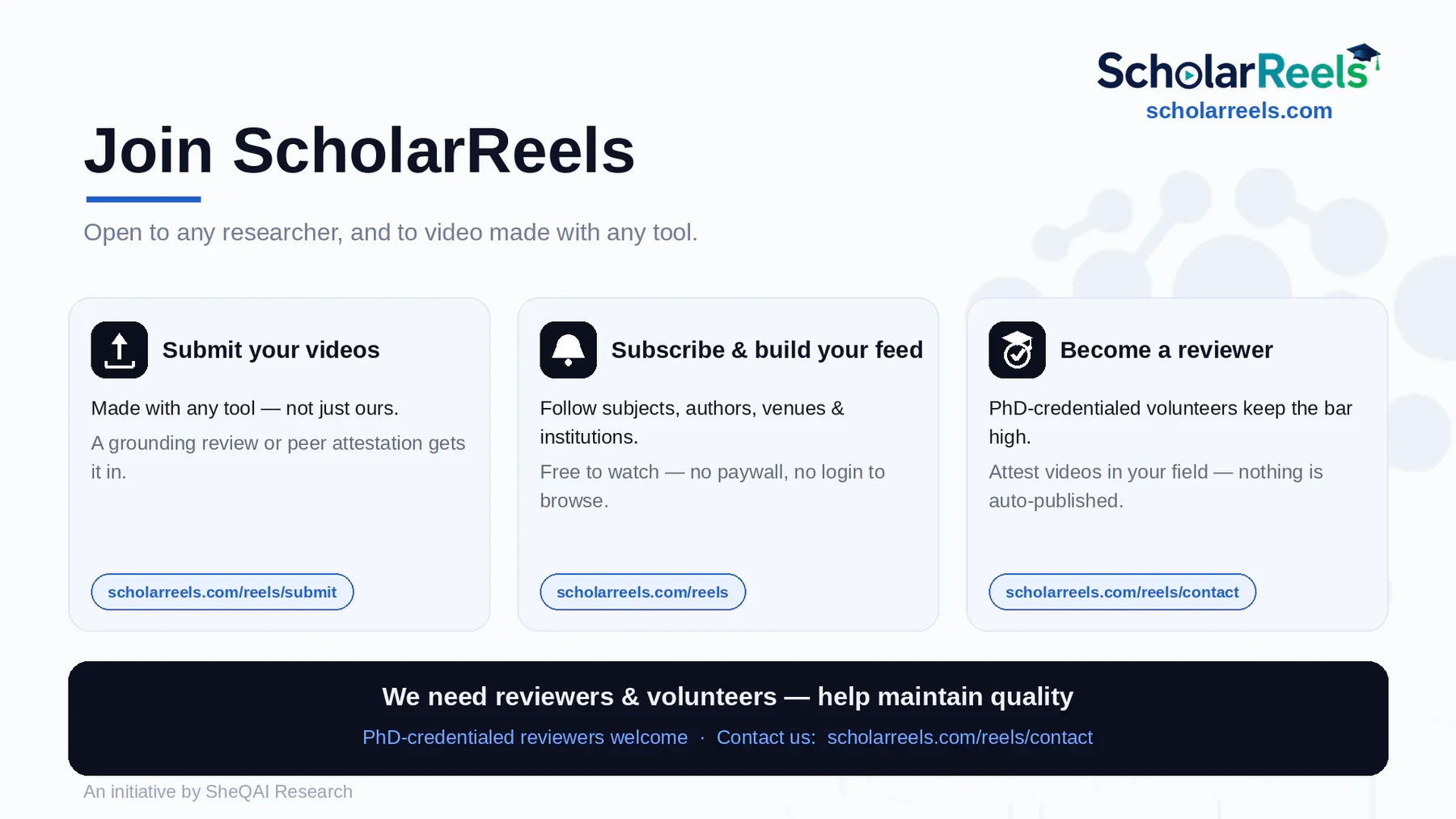This screenshot has width=1456, height=819.
Task: Click An initiative by SheQAI Research footer
Action: point(218,791)
